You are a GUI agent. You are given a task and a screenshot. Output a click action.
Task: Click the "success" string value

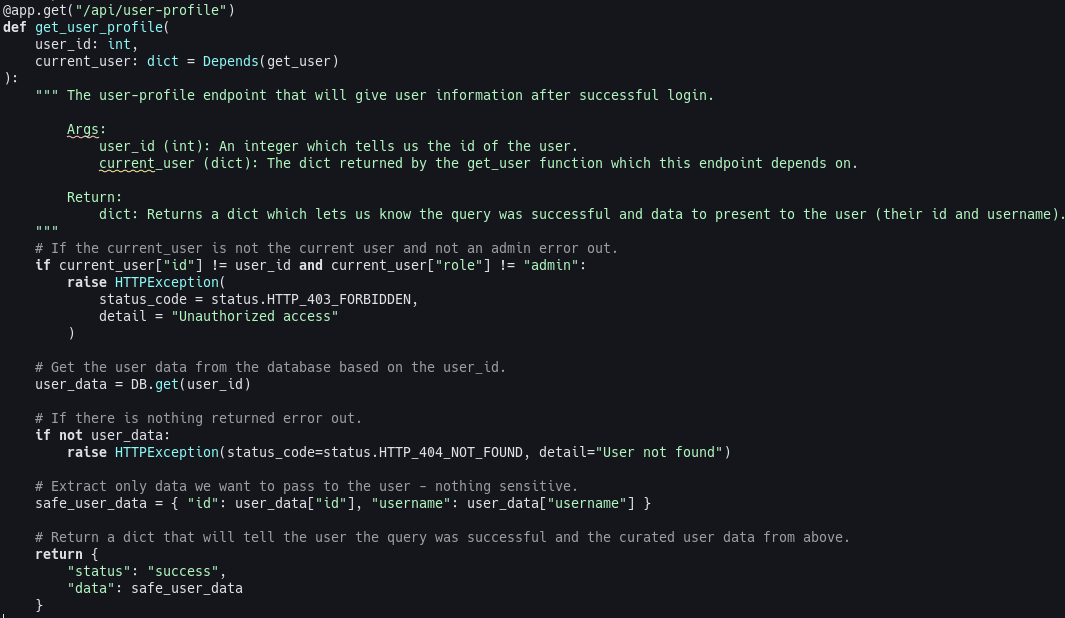point(183,570)
